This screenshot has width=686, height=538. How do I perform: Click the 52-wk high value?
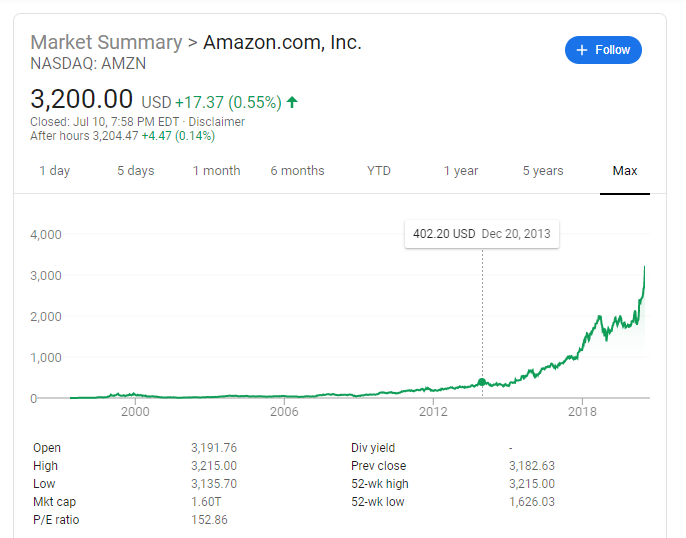point(531,484)
